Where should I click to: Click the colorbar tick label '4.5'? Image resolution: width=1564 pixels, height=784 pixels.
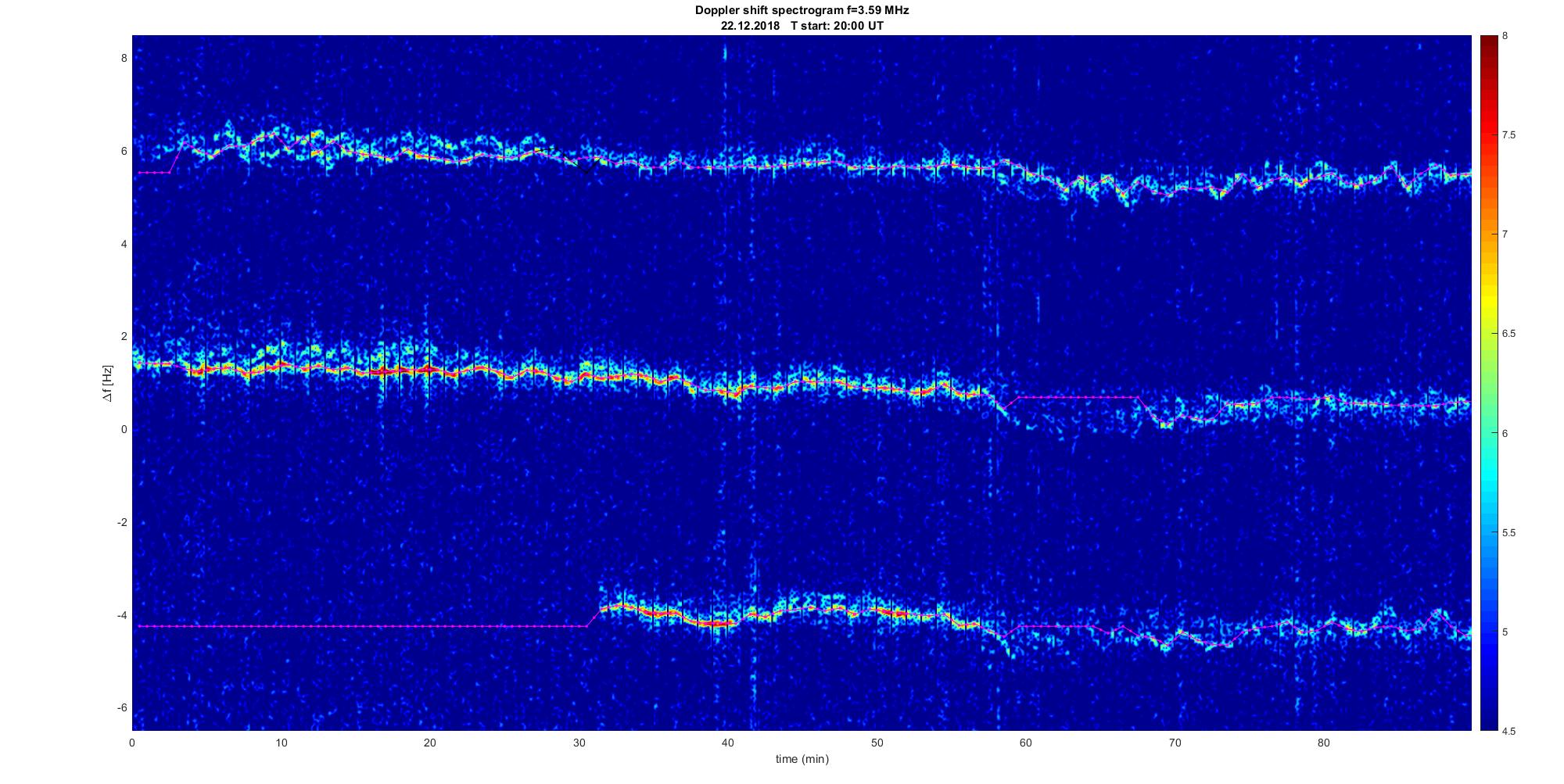click(1509, 731)
